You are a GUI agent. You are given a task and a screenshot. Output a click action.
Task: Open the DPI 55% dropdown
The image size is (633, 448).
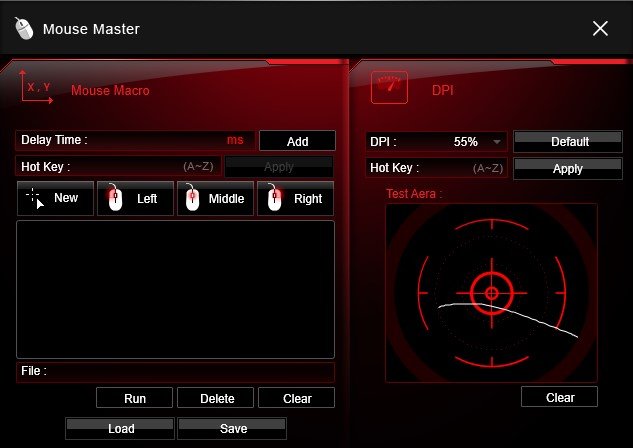pyautogui.click(x=436, y=142)
